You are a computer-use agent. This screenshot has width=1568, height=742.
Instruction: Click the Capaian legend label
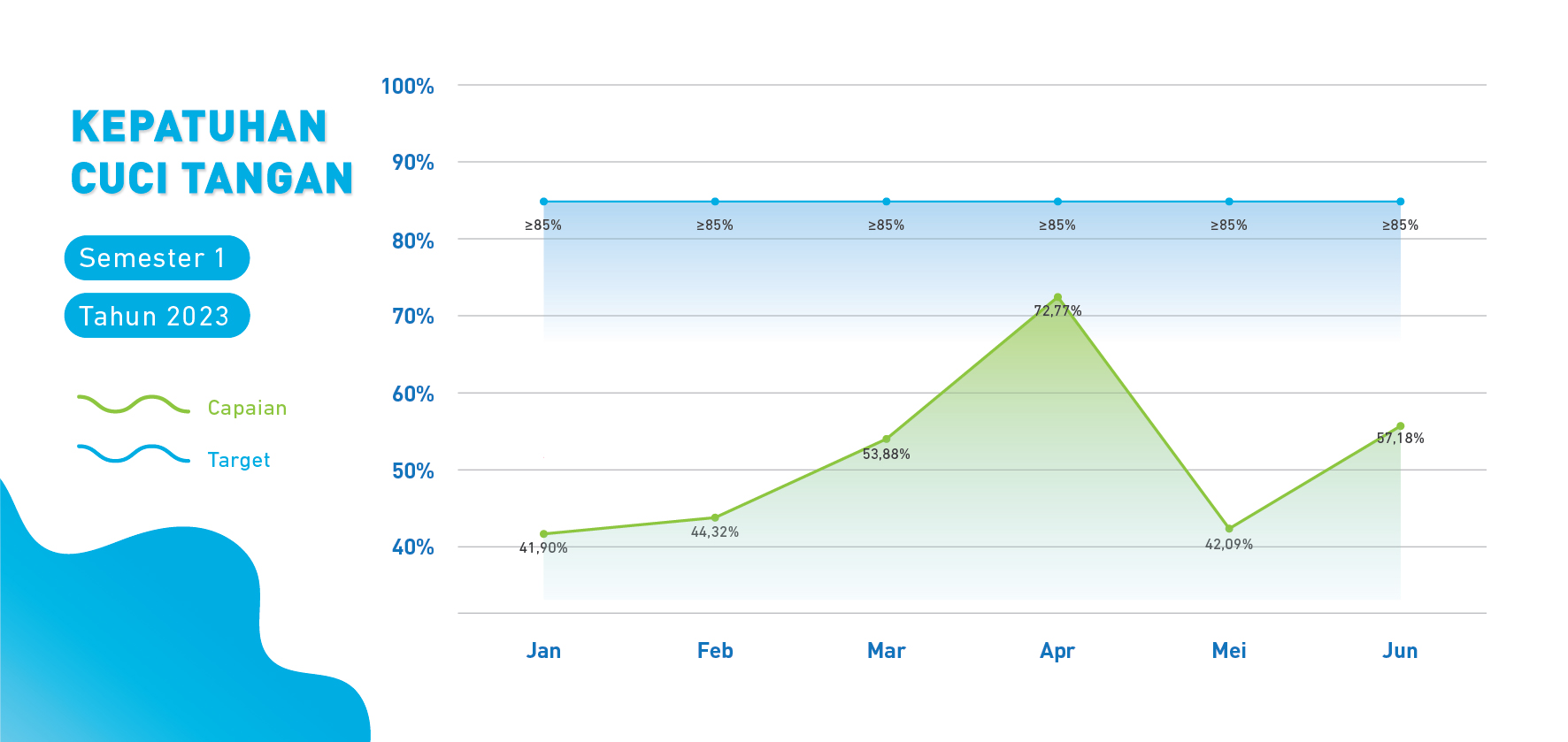(247, 408)
